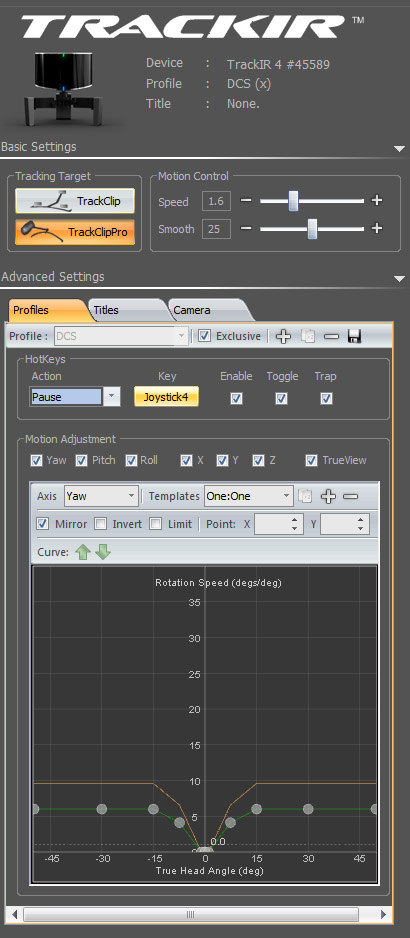This screenshot has height=938, width=410.
Task: Toggle the TrueView checkbox
Action: pyautogui.click(x=311, y=460)
